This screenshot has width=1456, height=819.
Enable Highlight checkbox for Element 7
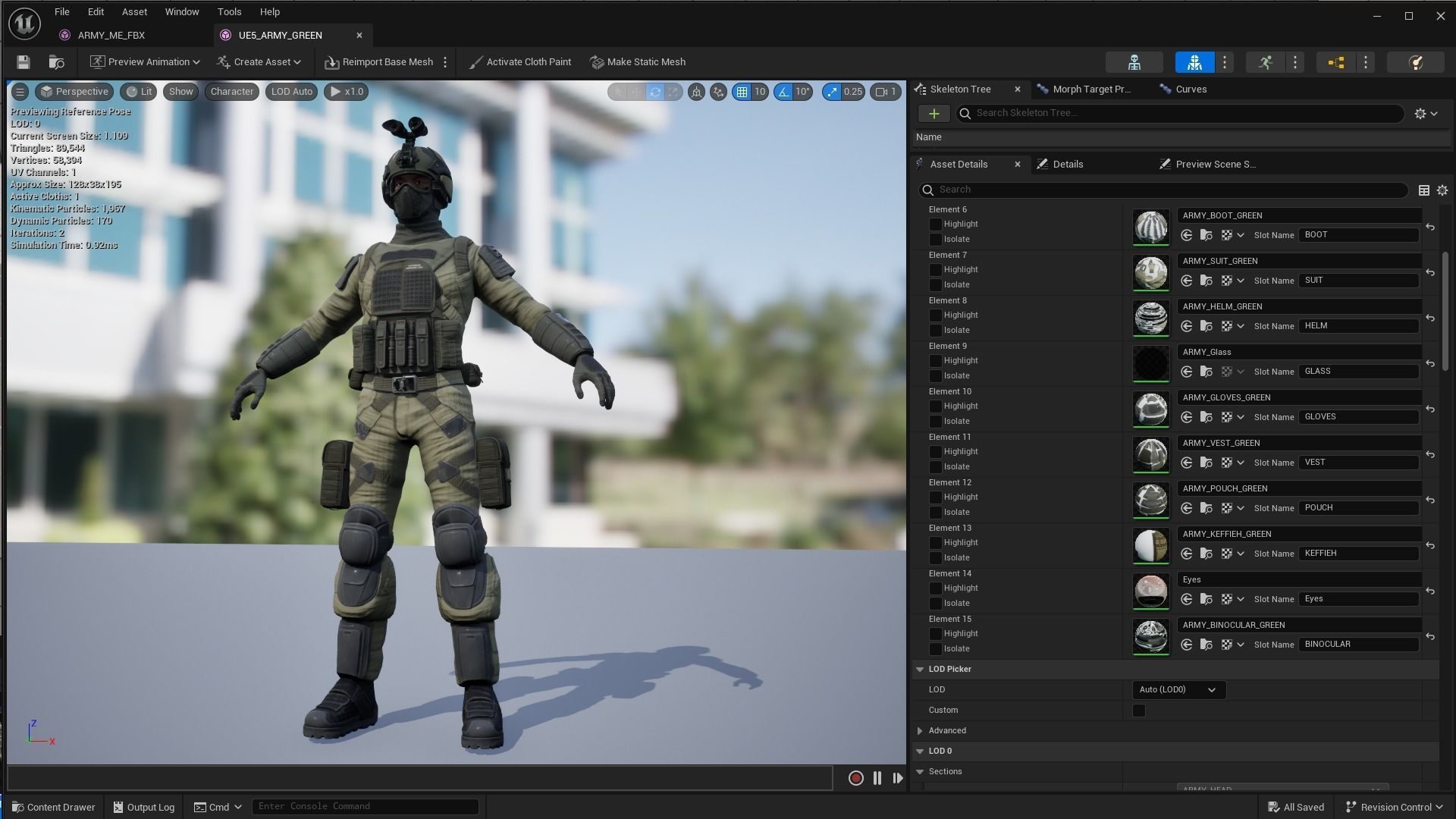tap(935, 270)
